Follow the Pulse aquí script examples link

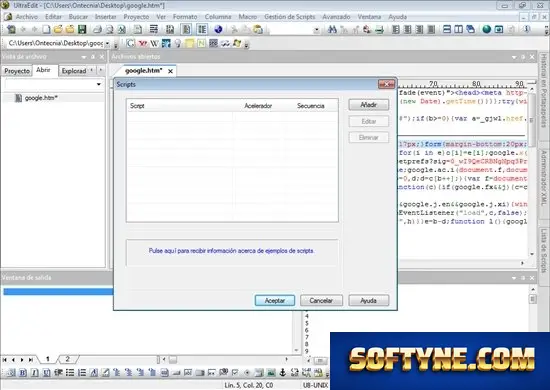(x=231, y=251)
